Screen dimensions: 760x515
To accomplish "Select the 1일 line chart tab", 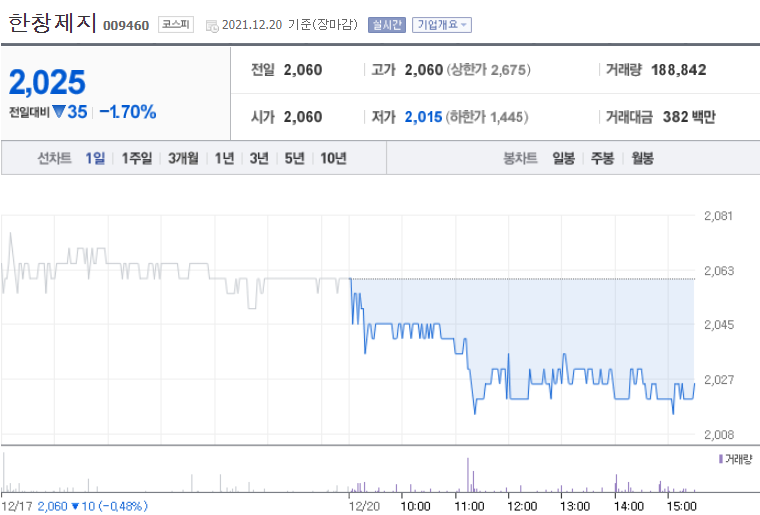I will 95,158.
